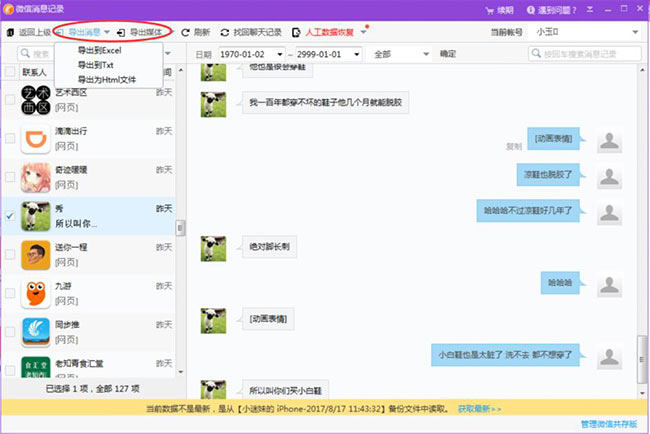Open 找回聊天记录 recovery tool
The height and width of the screenshot is (434, 650).
[225, 32]
